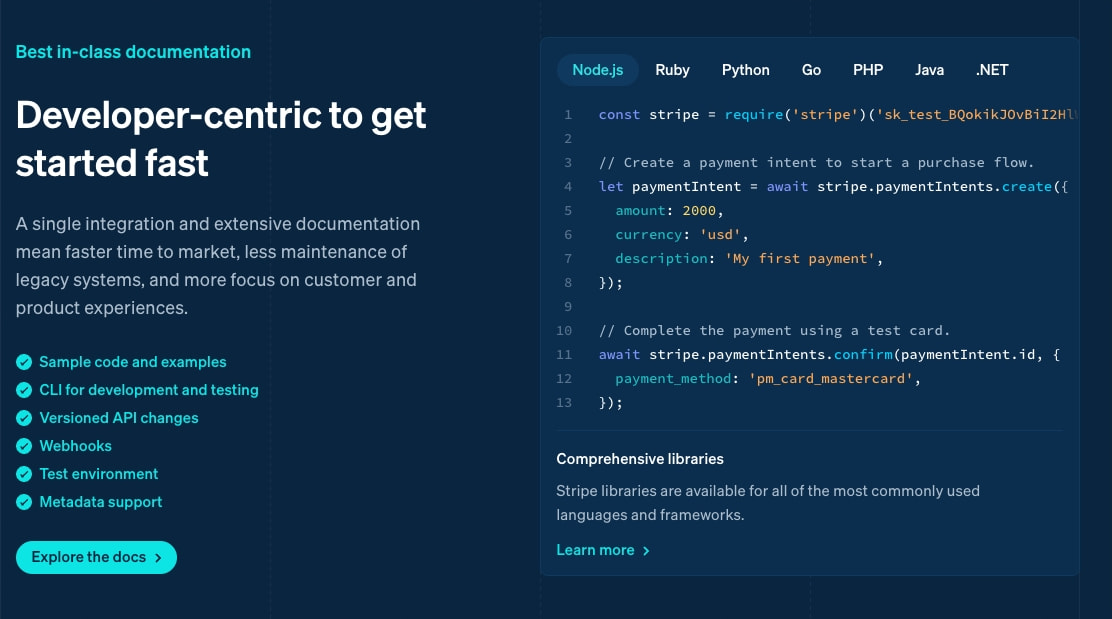Switch to the Python code tab
The width and height of the screenshot is (1112, 619).
pos(745,70)
